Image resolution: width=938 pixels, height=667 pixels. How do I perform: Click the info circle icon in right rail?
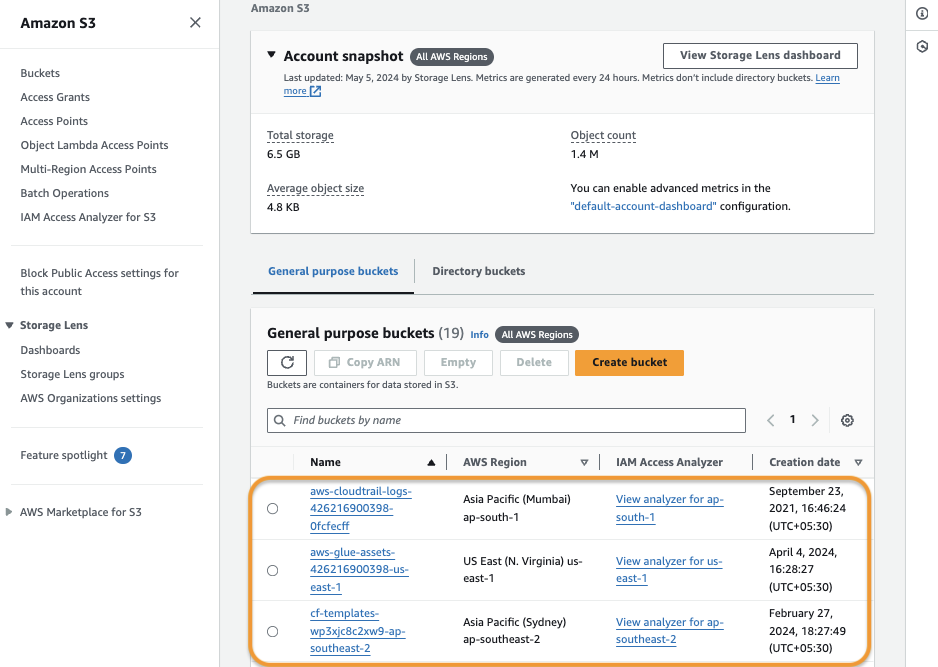tap(922, 14)
